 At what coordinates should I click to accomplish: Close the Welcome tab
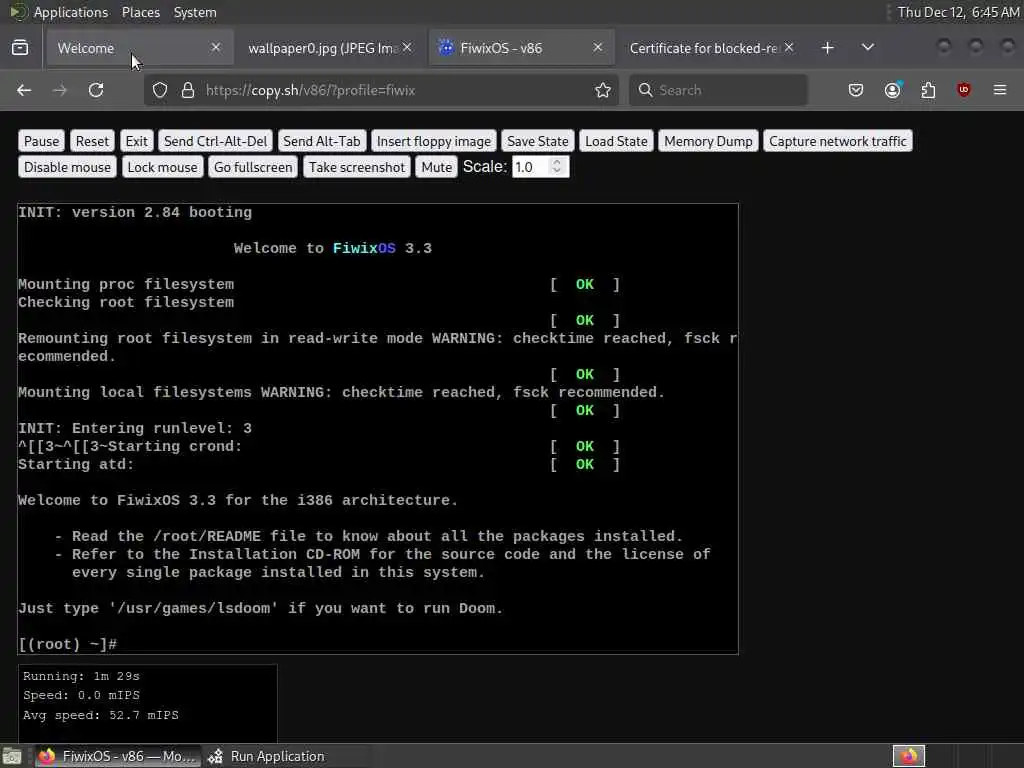[216, 47]
